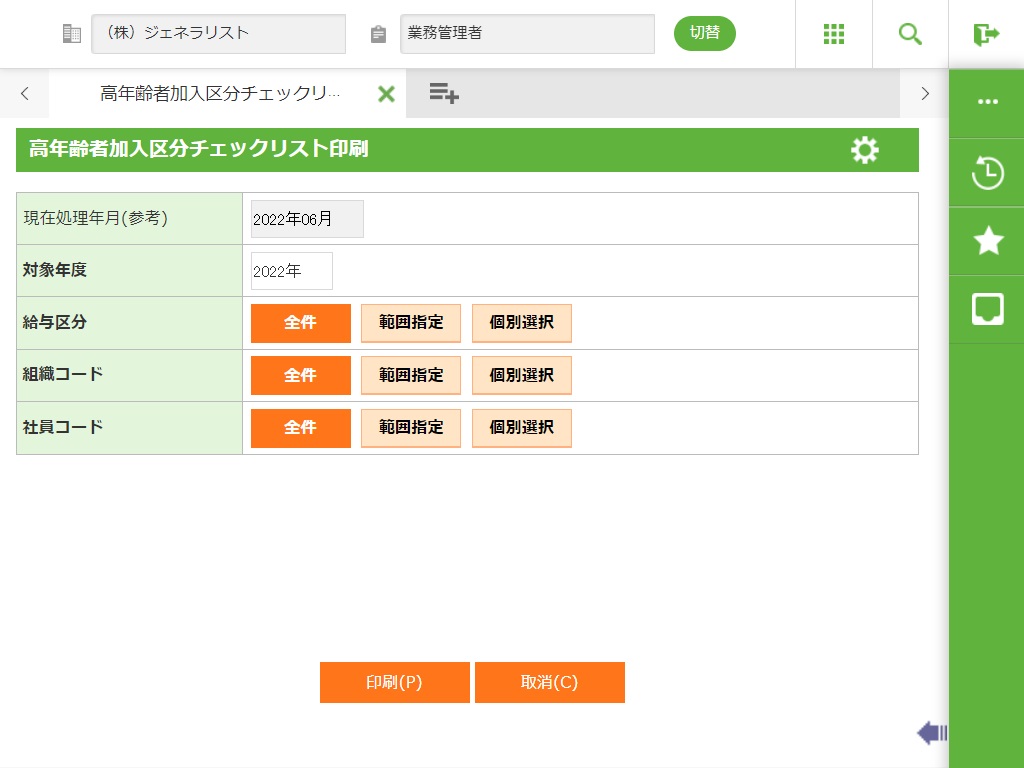Image resolution: width=1024 pixels, height=768 pixels.
Task: Click the logout door icon
Action: 986,34
